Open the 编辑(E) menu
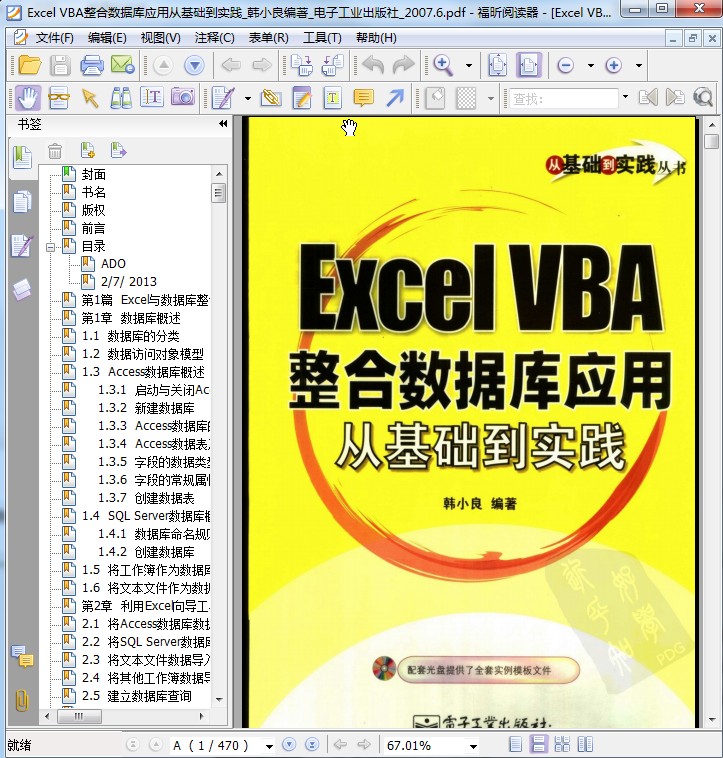This screenshot has width=723, height=758. coord(107,38)
